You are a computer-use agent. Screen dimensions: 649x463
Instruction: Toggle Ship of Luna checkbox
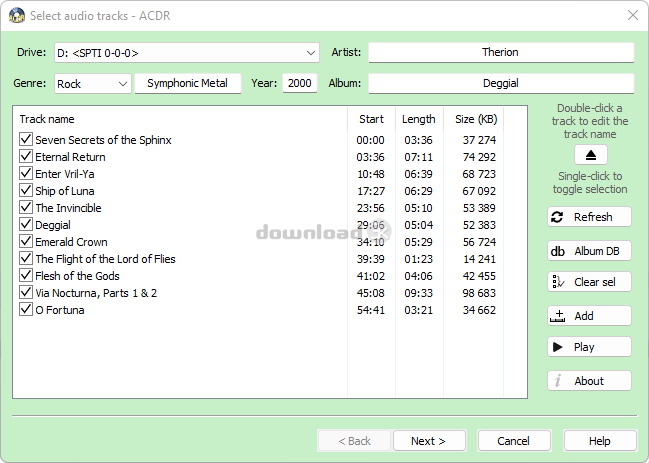click(26, 190)
